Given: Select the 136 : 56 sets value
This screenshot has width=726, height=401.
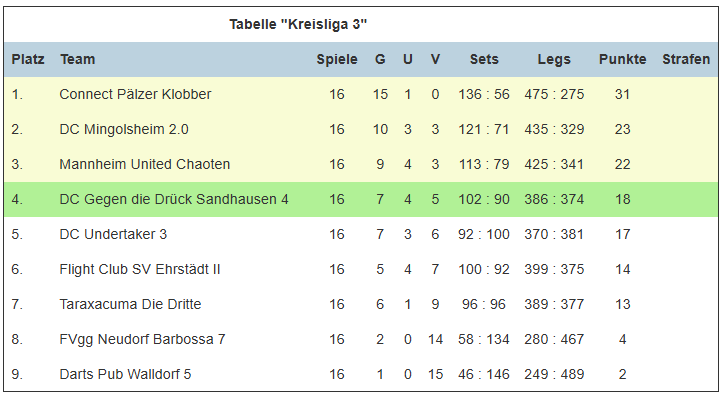Looking at the screenshot, I should 484,94.
